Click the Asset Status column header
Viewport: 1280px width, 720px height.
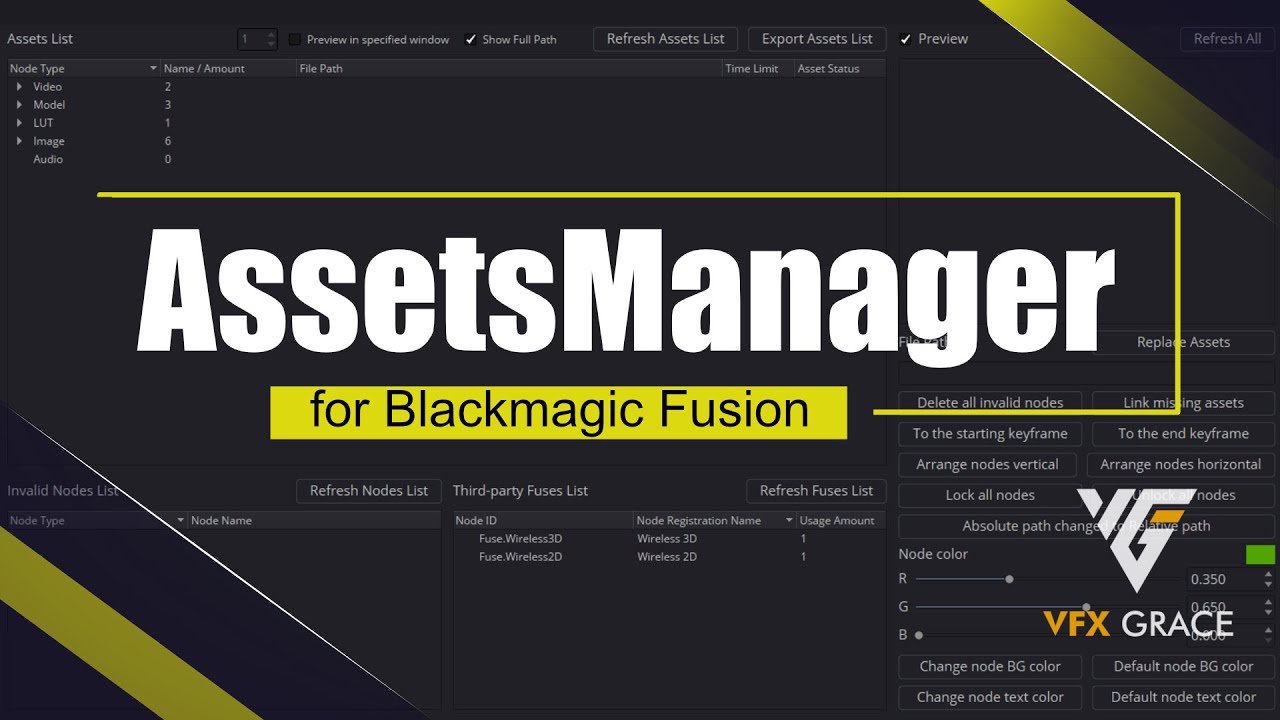[839, 69]
